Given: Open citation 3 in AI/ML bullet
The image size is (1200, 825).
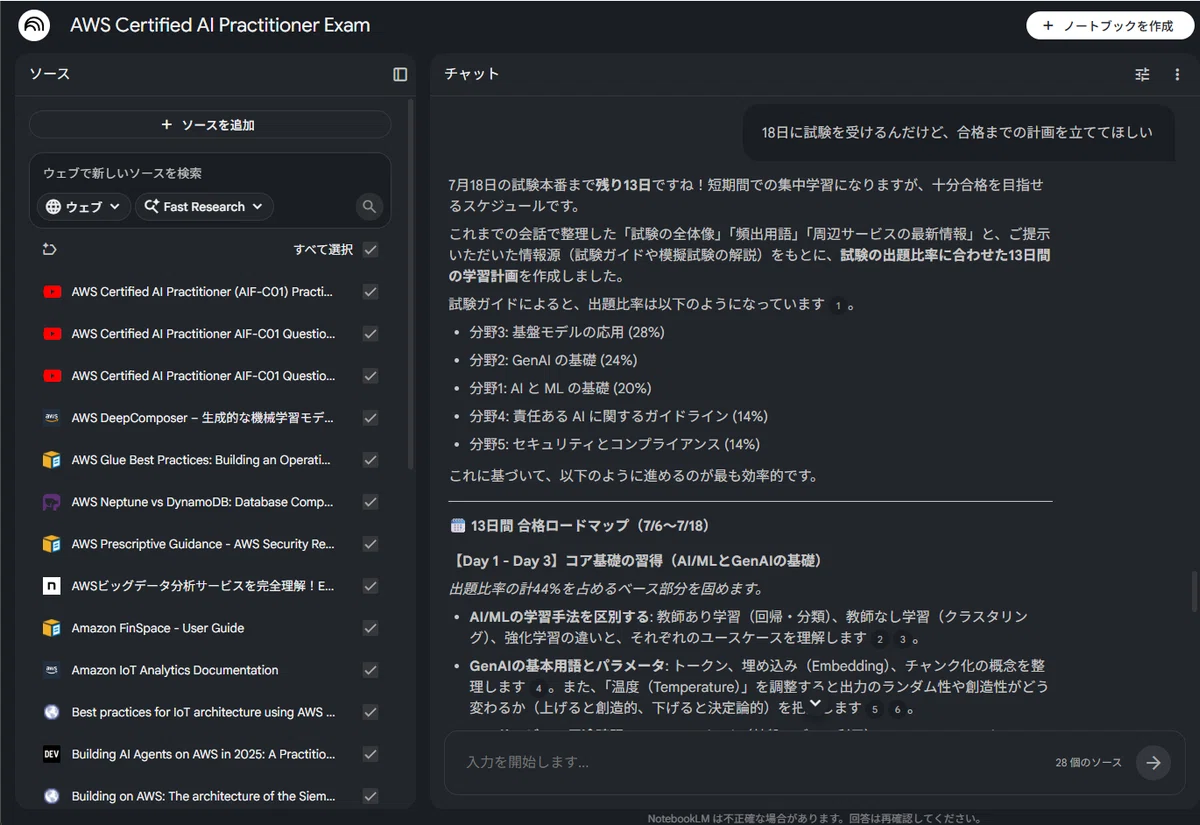Looking at the screenshot, I should click(x=903, y=638).
